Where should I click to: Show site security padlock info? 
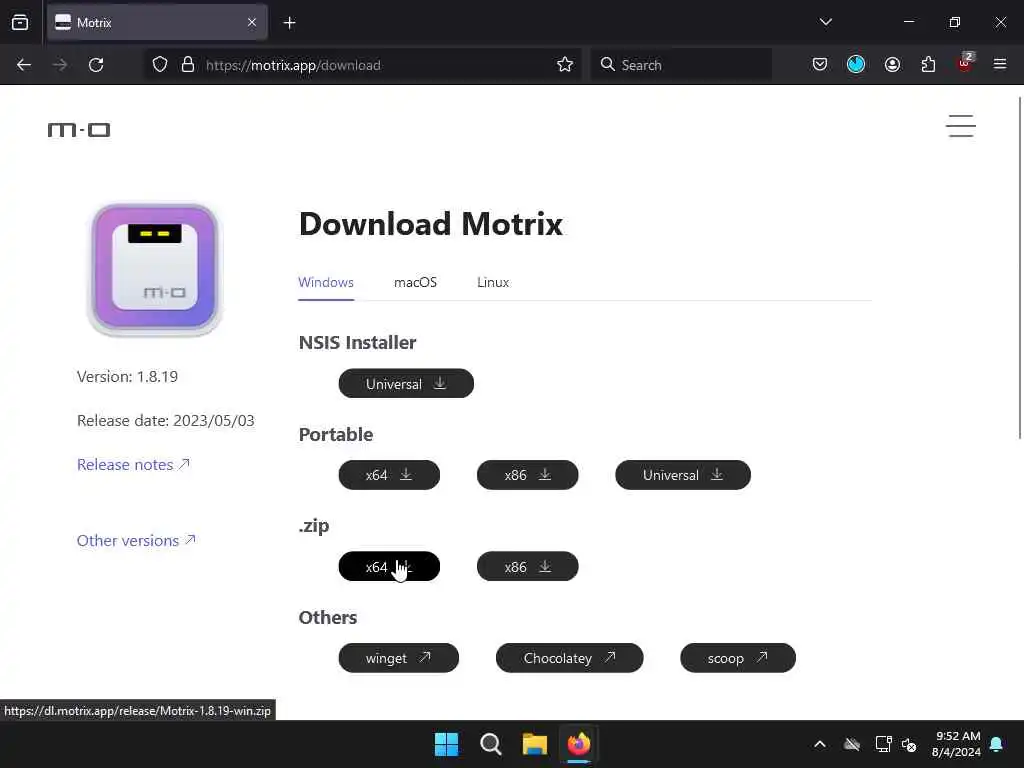tap(188, 65)
